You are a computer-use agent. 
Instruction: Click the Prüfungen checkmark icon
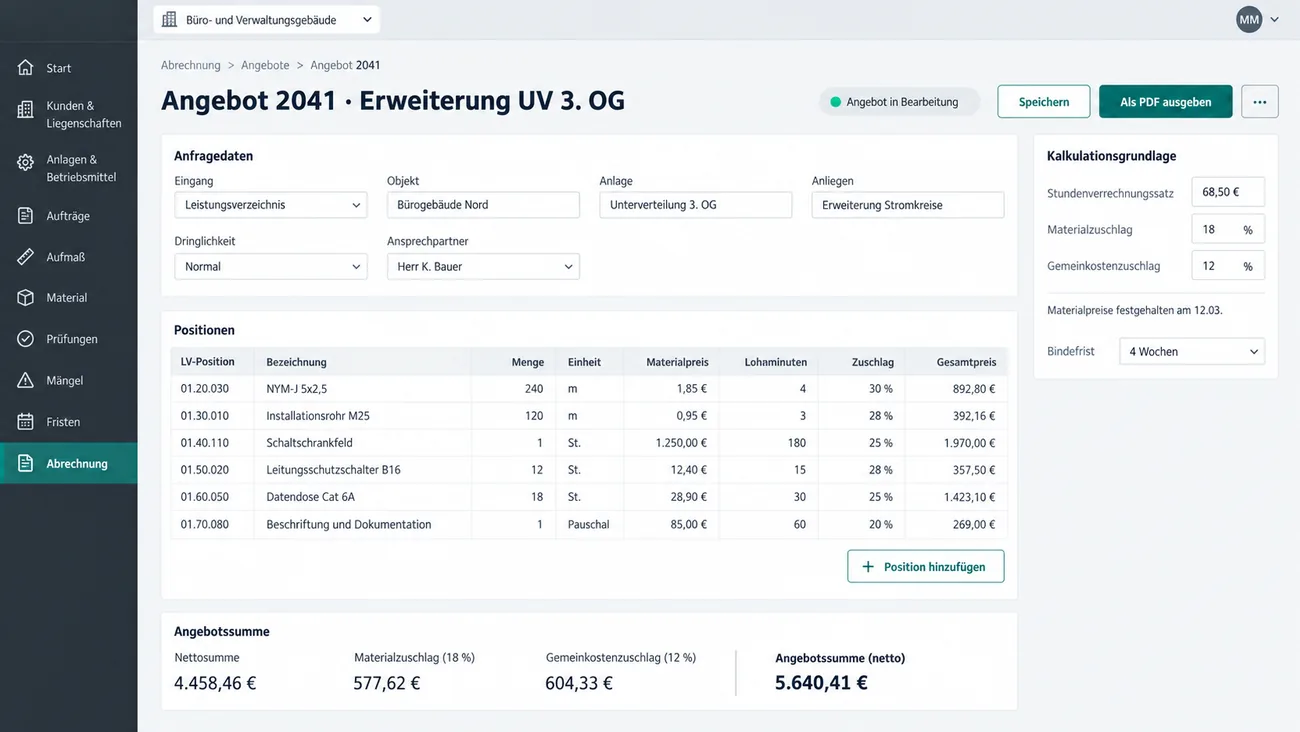tap(26, 339)
